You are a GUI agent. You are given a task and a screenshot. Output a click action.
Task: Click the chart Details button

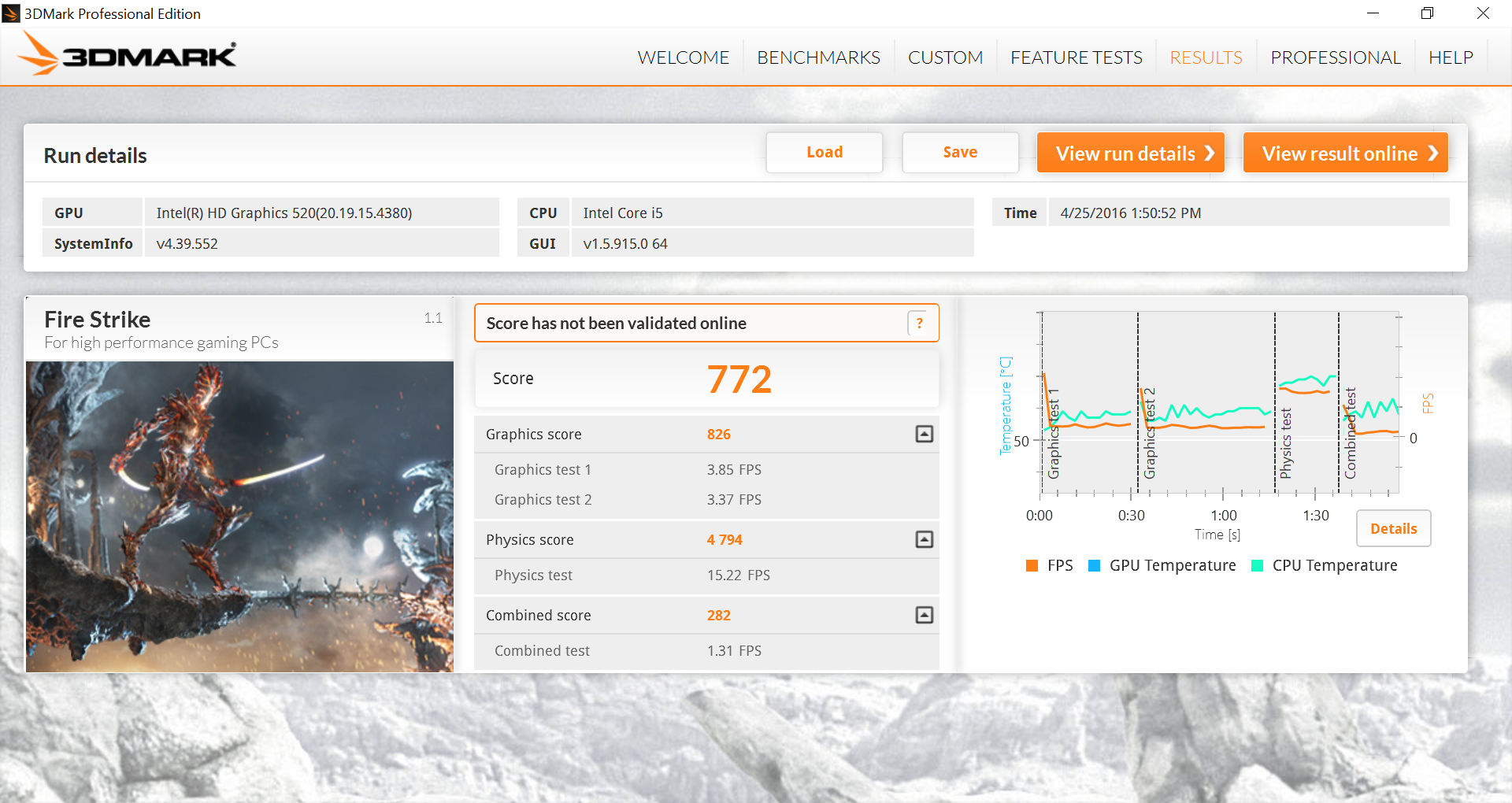click(x=1393, y=528)
